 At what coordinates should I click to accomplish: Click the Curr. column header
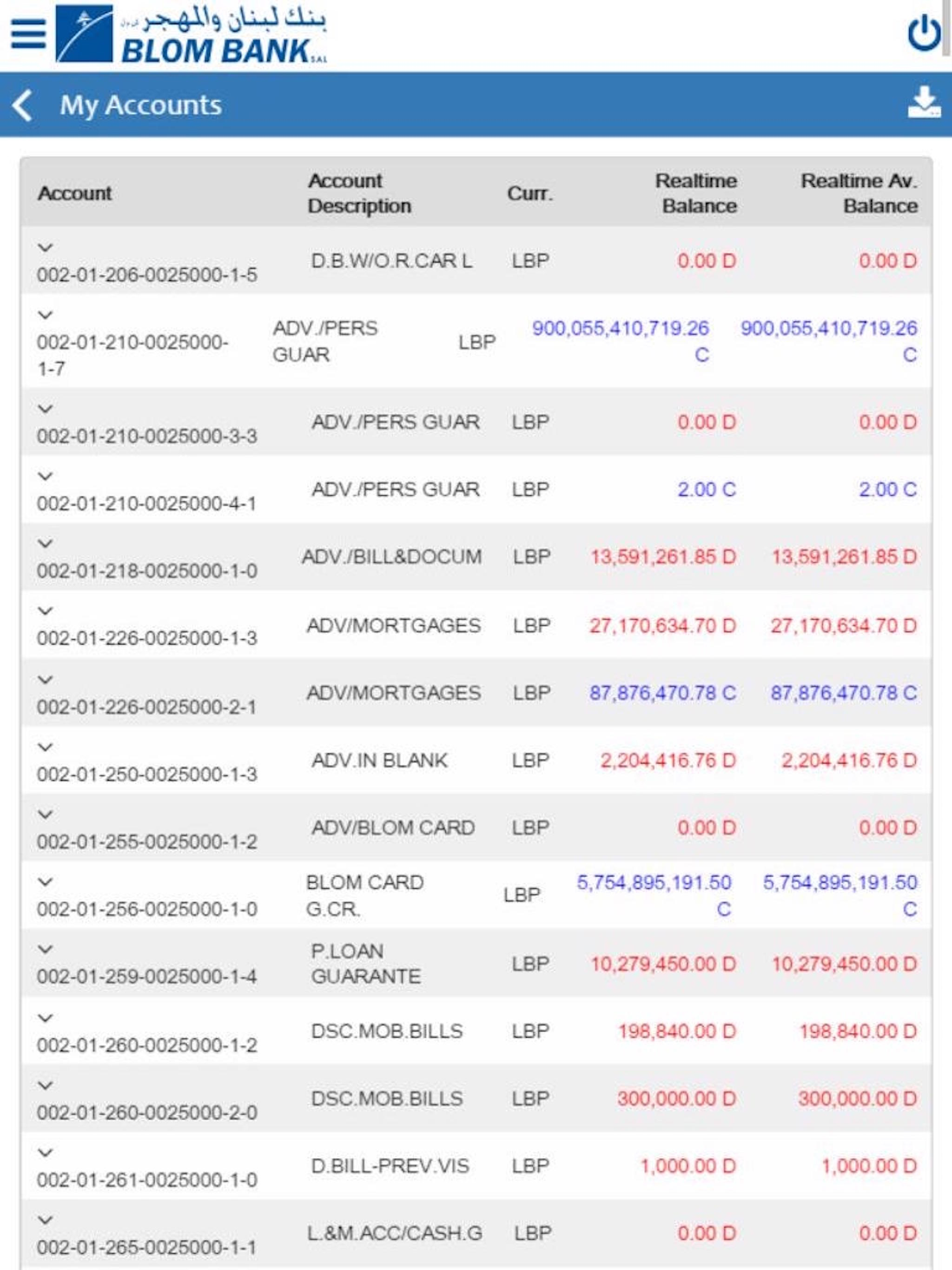[529, 193]
